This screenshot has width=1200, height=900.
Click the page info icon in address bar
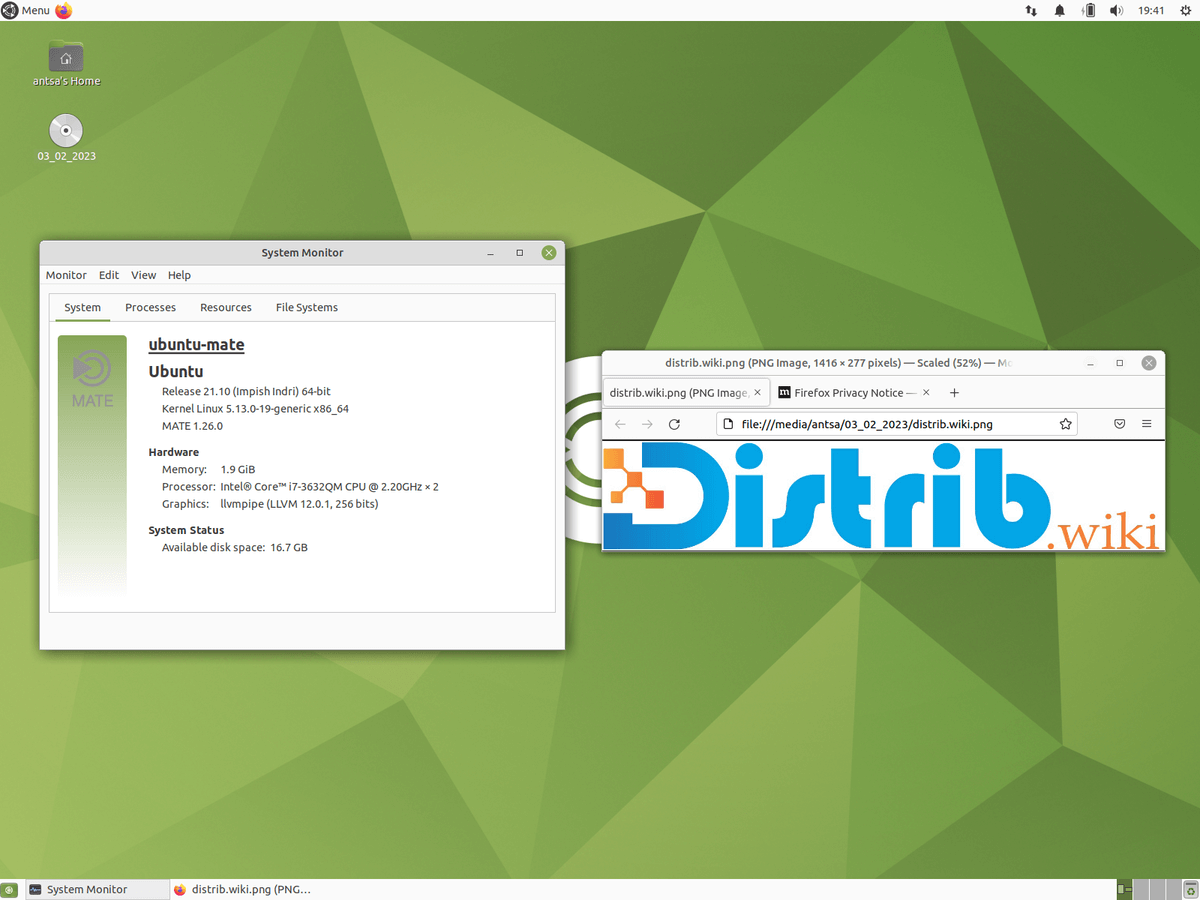tap(729, 424)
